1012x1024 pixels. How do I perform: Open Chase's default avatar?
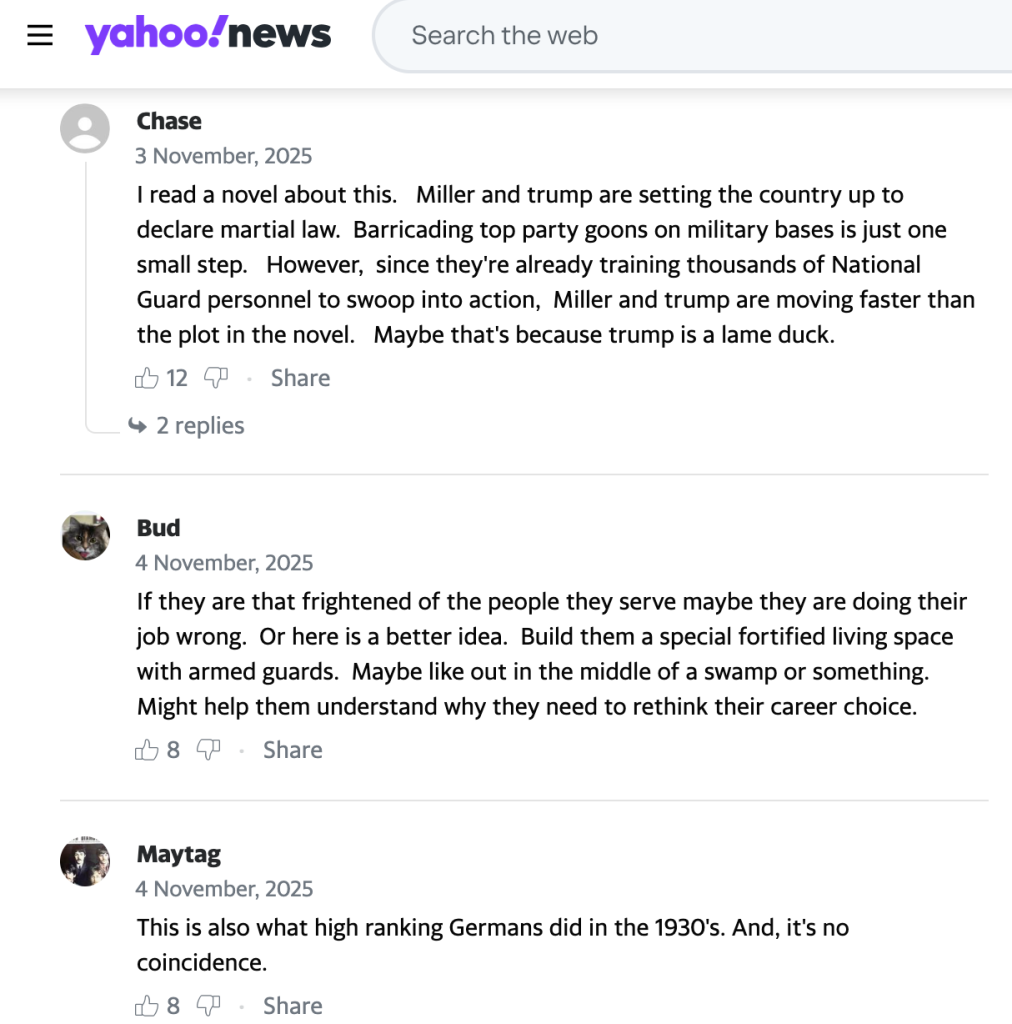tap(85, 129)
